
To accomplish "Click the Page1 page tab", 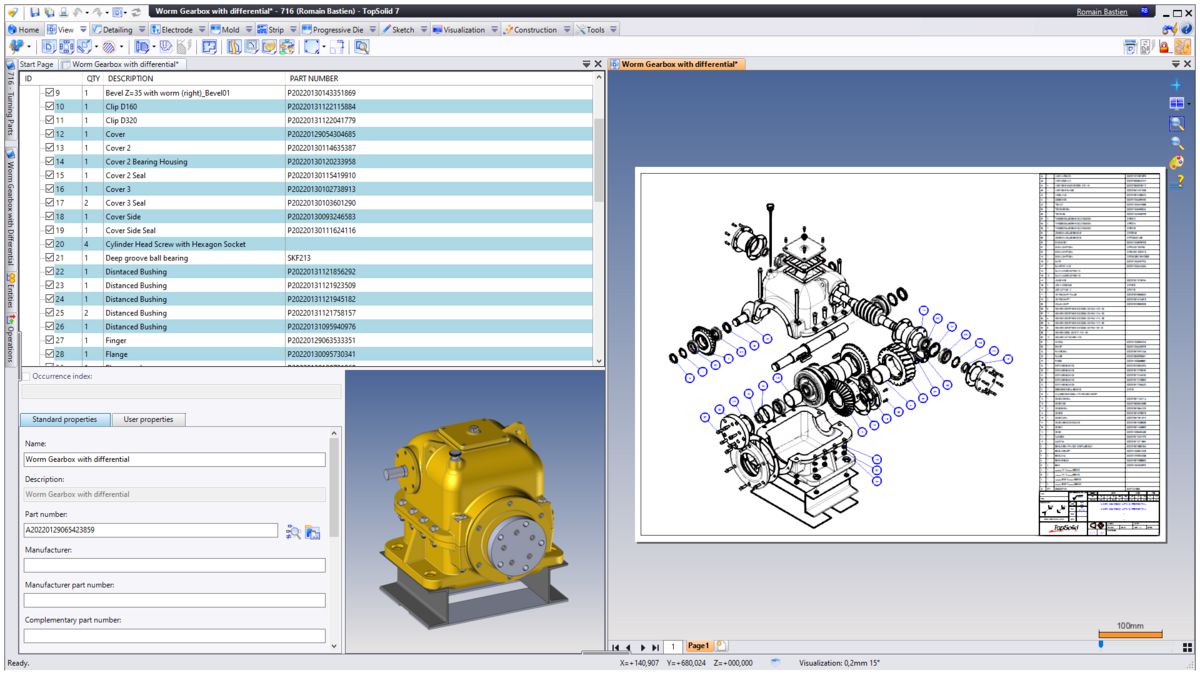I will click(700, 646).
